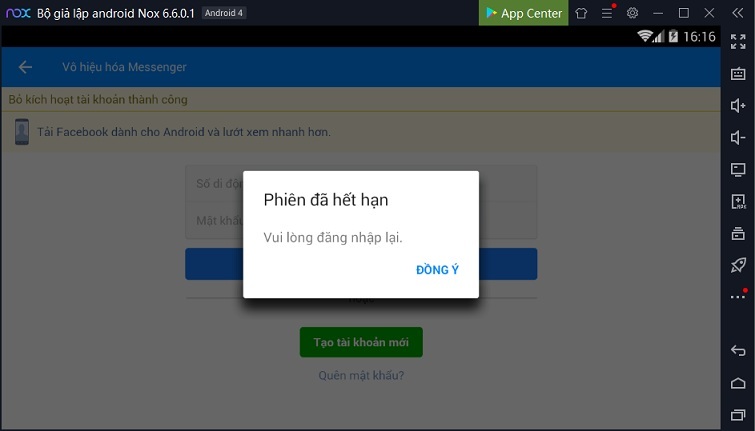Viewport: 755px width, 431px height.
Task: Click the rocket speed-up icon
Action: click(x=738, y=265)
